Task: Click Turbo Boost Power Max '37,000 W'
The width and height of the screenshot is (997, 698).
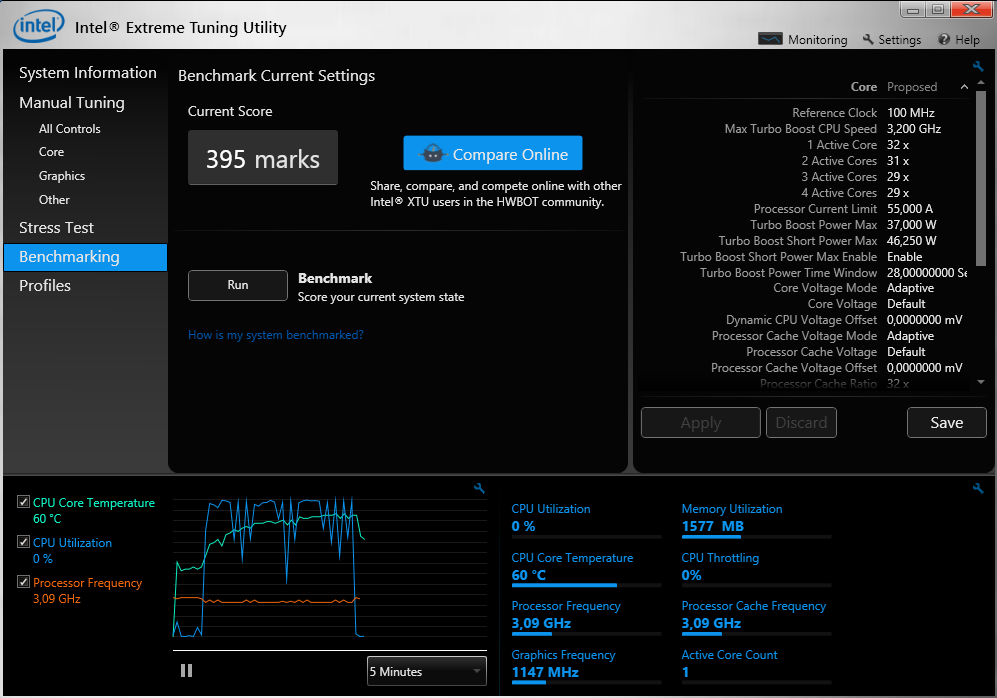Action: (912, 224)
